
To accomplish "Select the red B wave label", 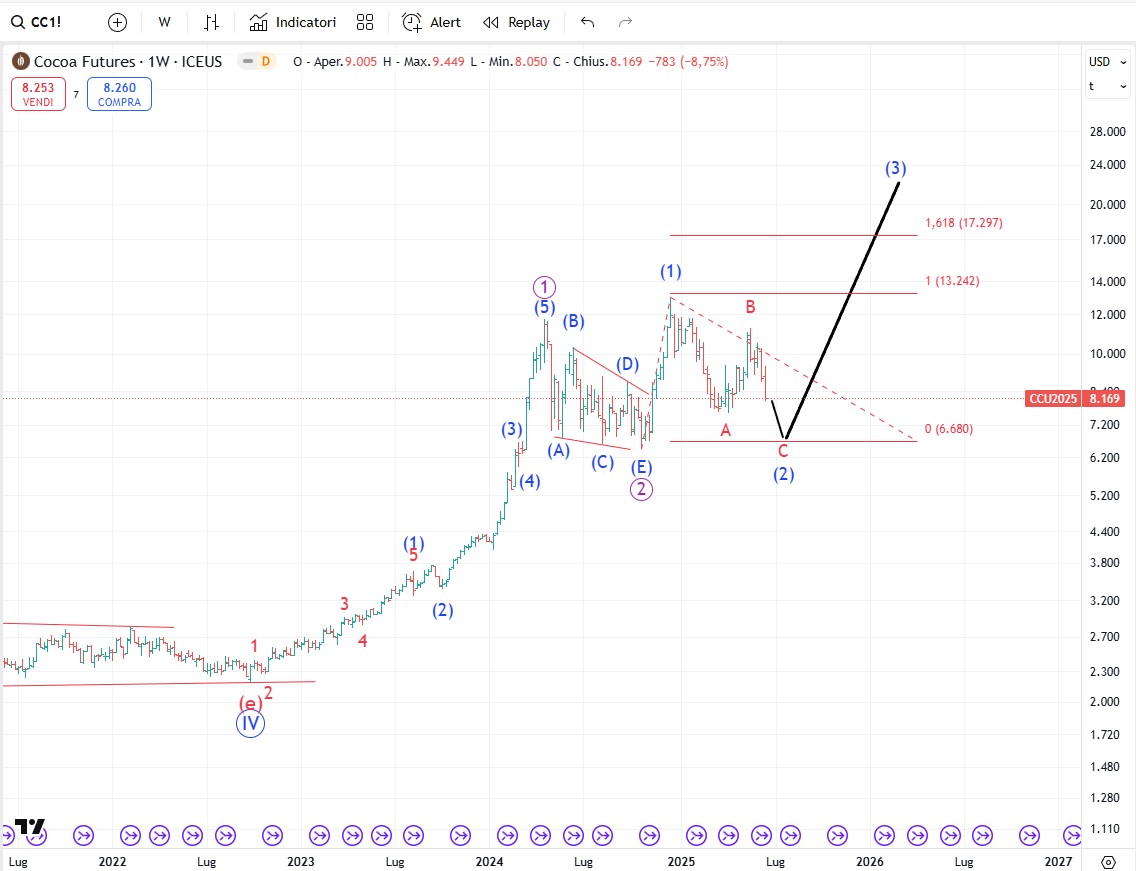I will pos(751,307).
